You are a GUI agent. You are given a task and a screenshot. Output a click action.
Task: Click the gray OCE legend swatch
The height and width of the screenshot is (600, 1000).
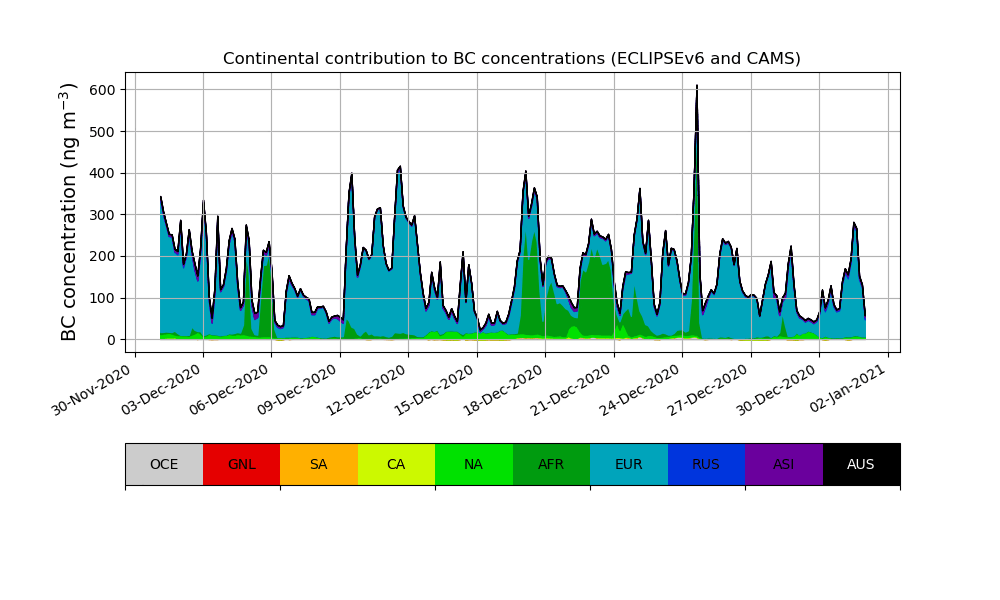point(164,464)
